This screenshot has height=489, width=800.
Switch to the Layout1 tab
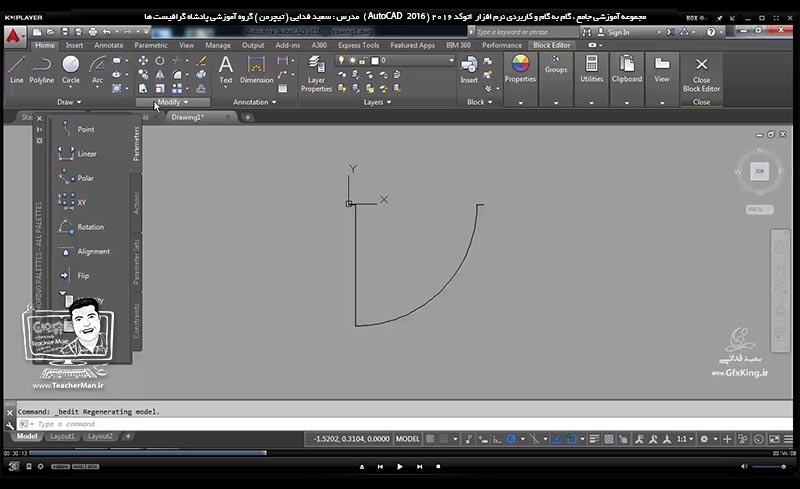[62, 436]
